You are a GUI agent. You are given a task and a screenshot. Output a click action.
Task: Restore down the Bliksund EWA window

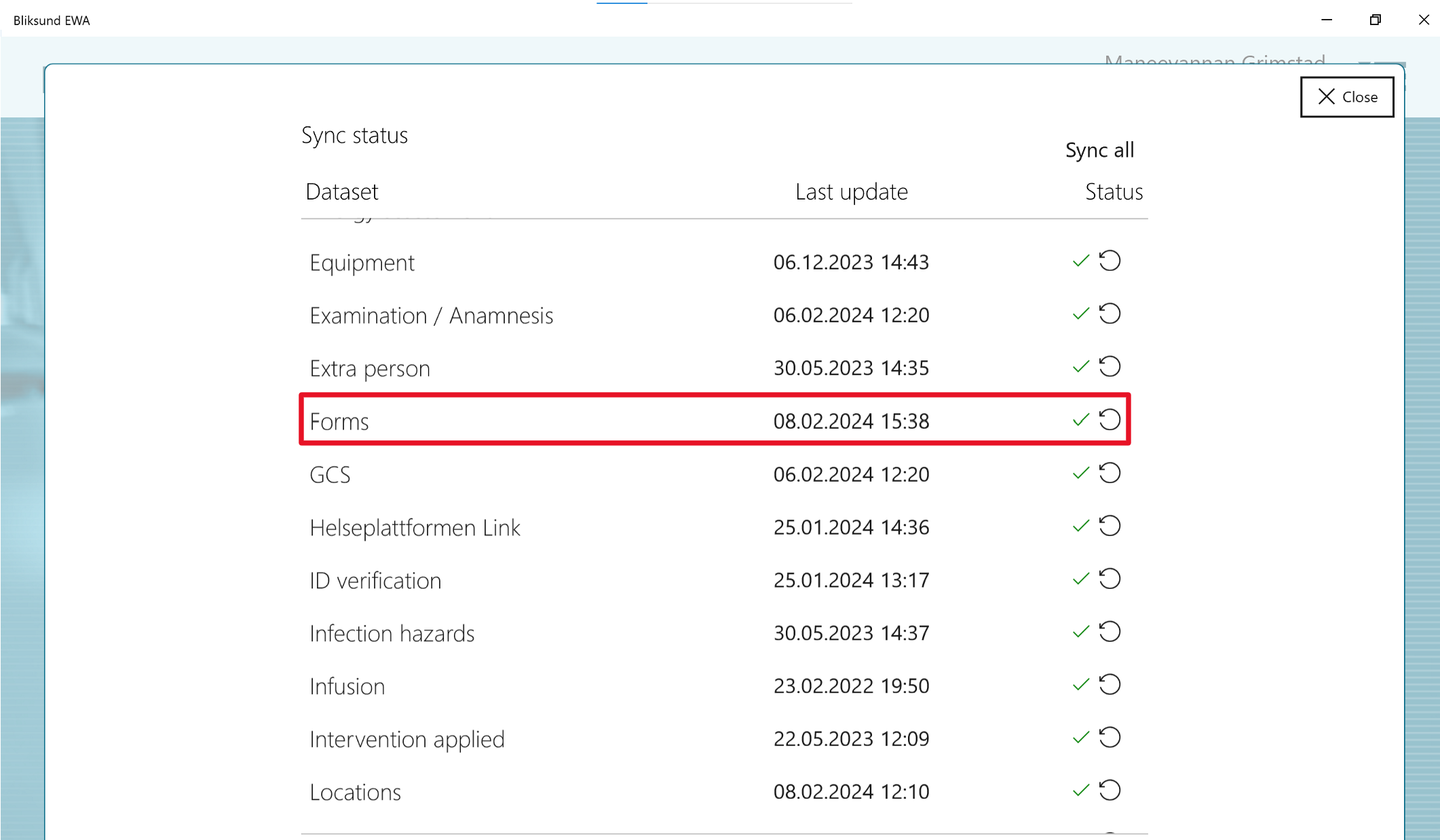click(1375, 20)
